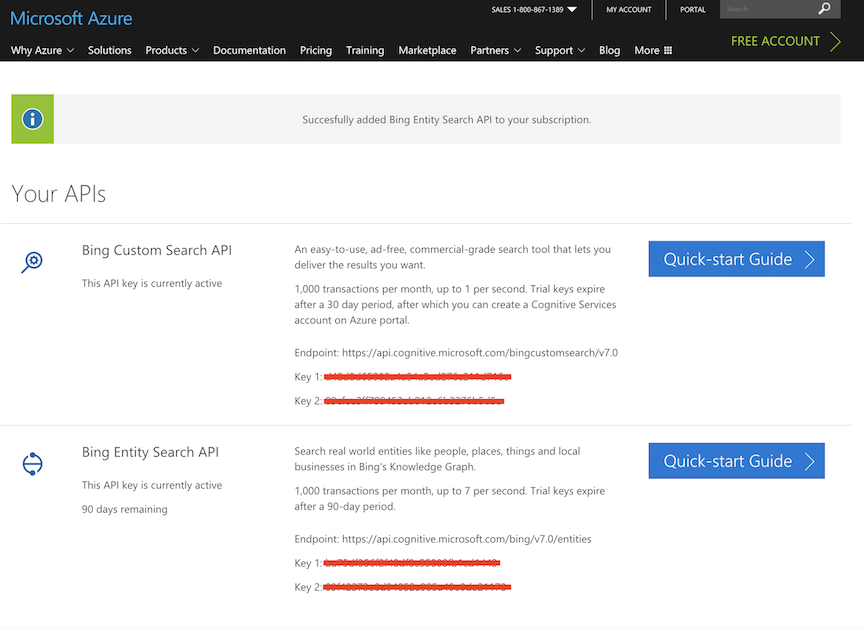The image size is (864, 629).
Task: Click the Bing Entity Search API icon
Action: (x=33, y=464)
